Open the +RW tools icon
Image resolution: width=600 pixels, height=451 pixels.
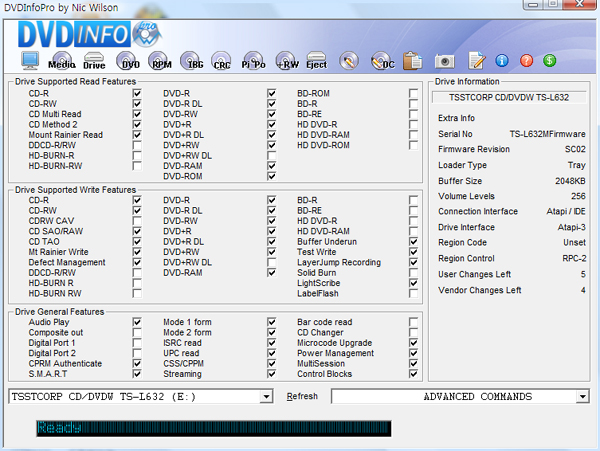tap(287, 61)
